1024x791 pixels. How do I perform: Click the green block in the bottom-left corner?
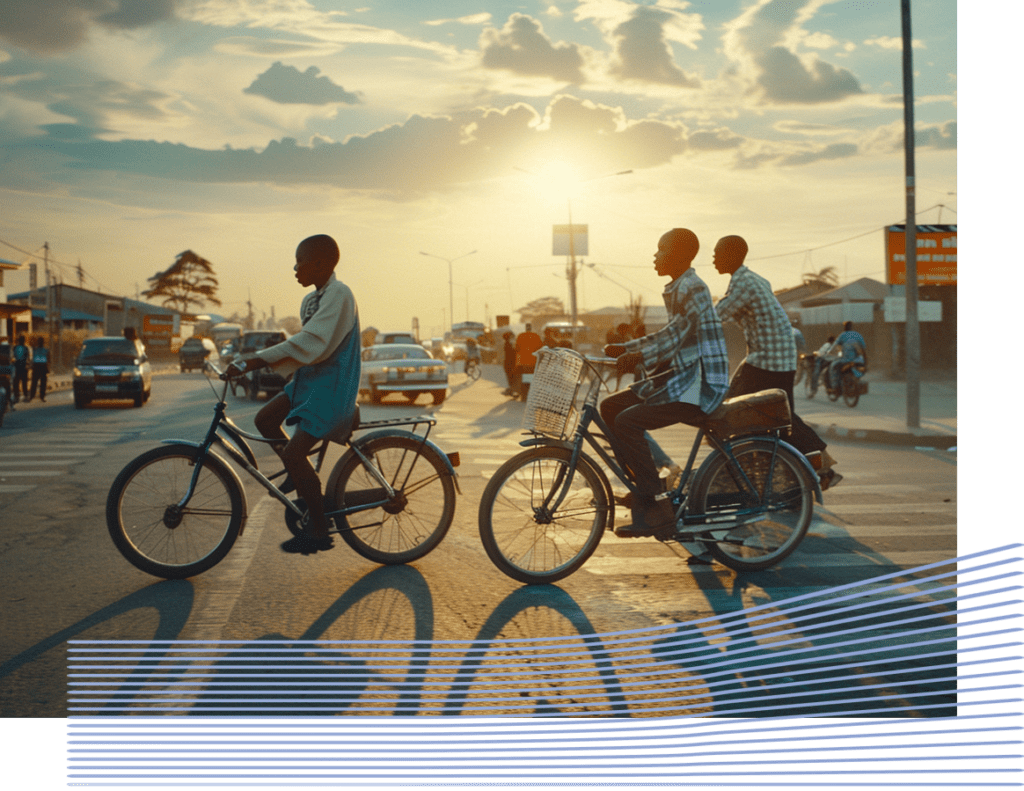(32, 754)
